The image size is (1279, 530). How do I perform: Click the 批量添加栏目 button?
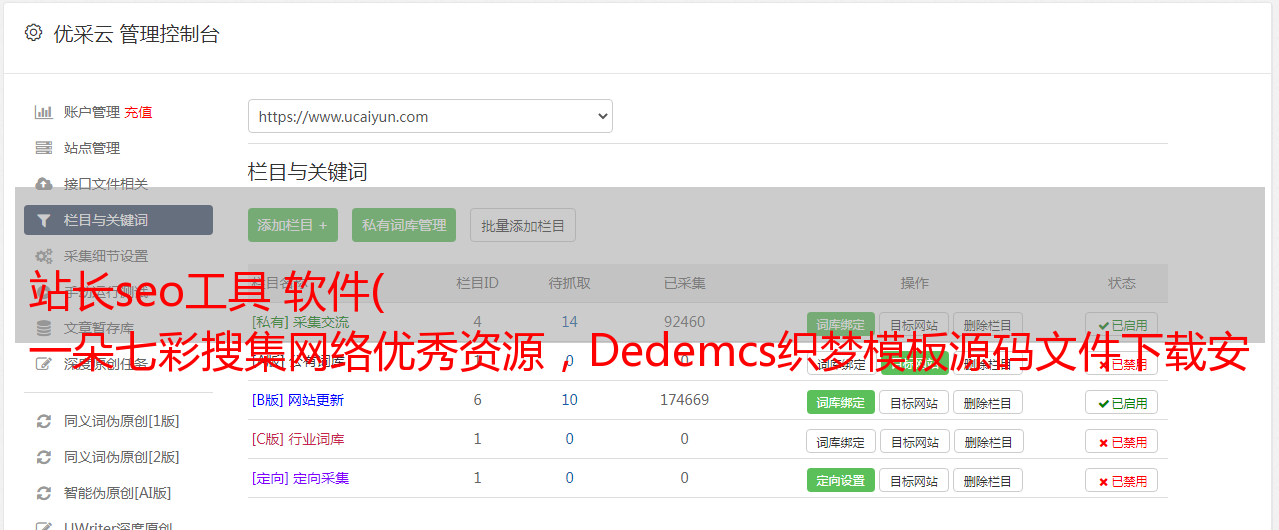(x=523, y=225)
